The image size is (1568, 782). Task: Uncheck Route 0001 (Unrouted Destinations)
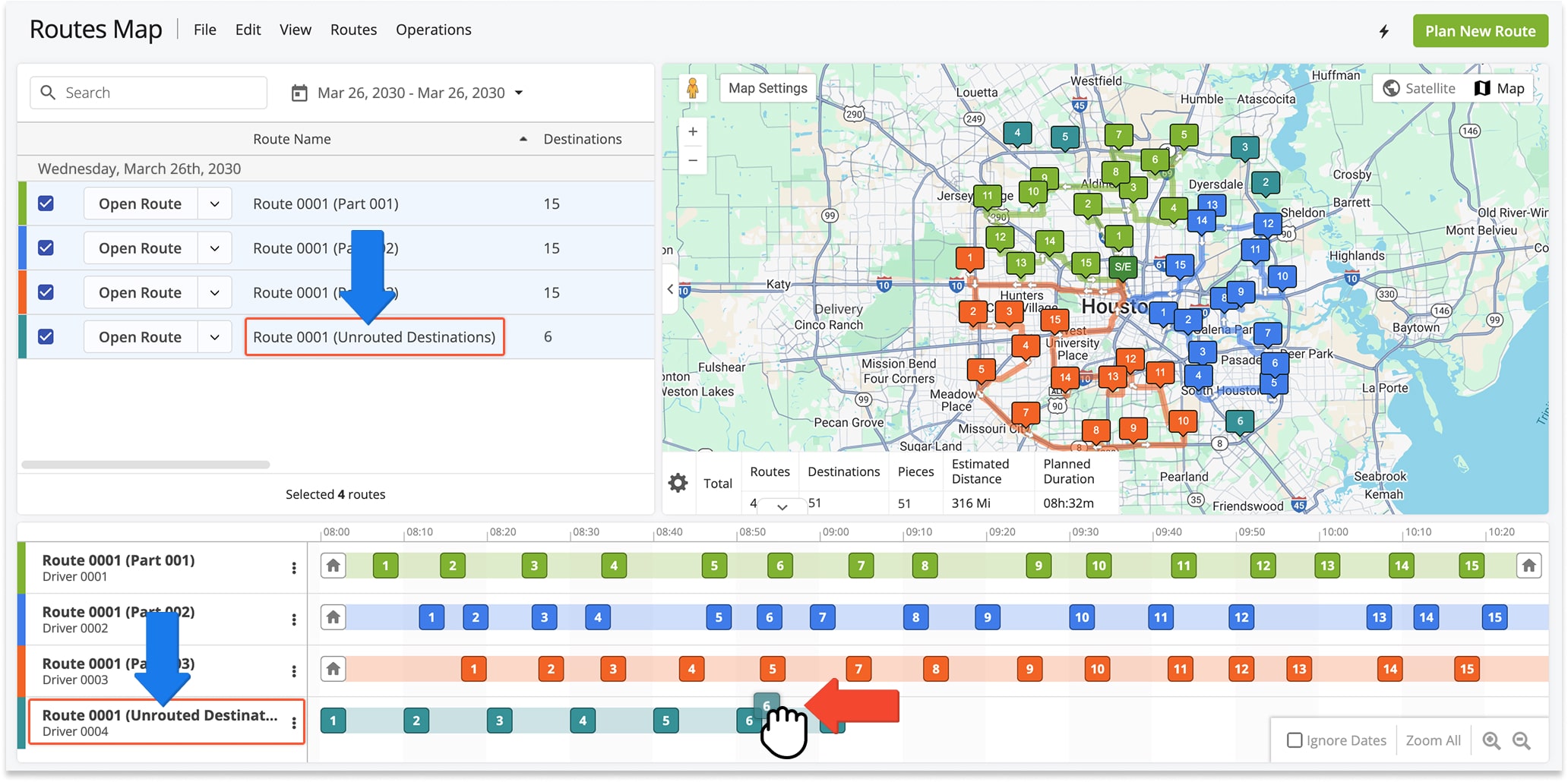pos(47,336)
